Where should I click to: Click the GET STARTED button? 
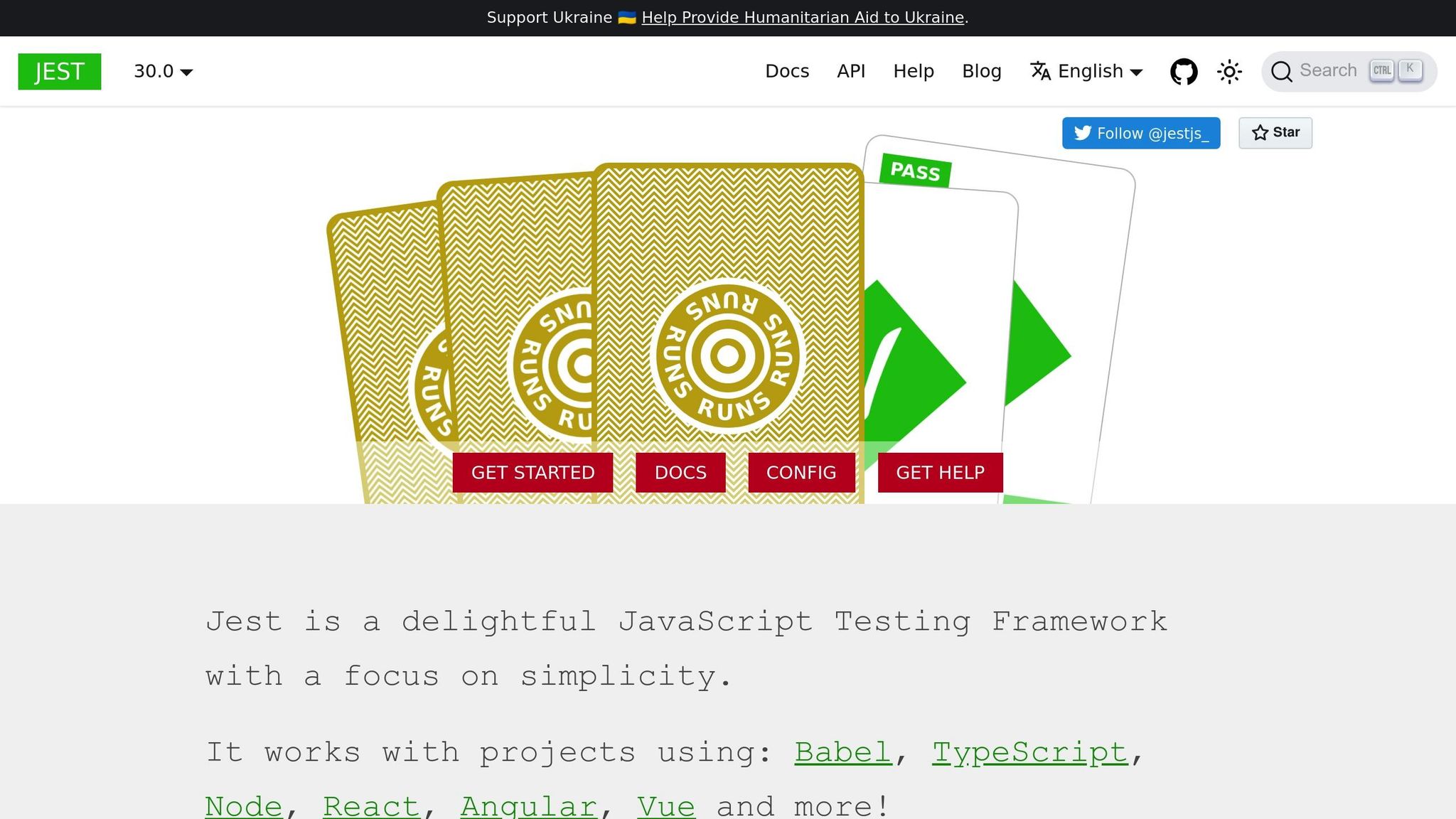[x=532, y=473]
